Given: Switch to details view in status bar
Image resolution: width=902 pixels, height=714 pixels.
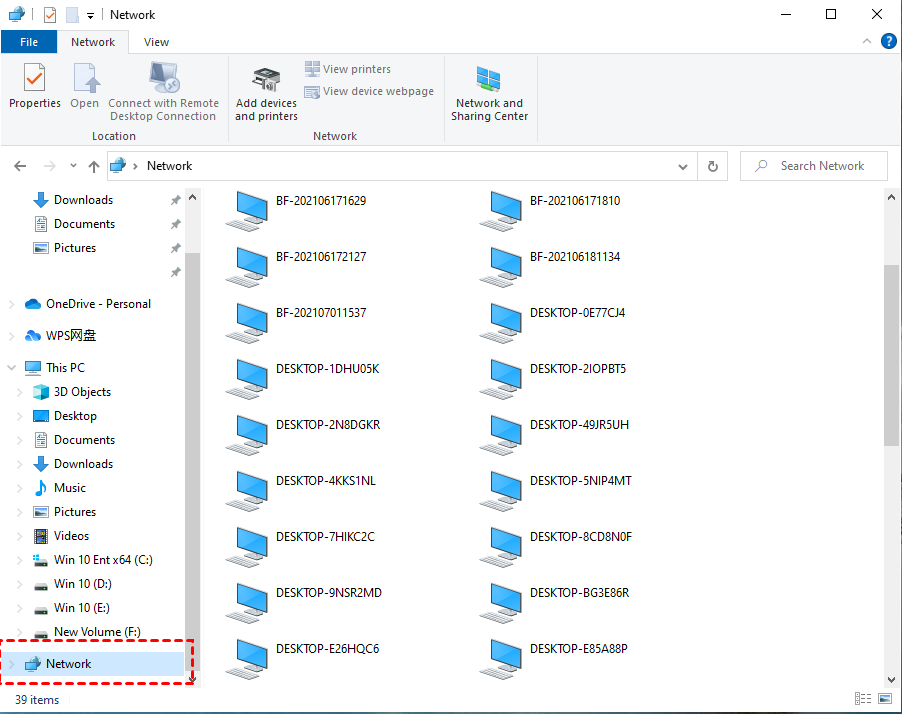Looking at the screenshot, I should click(863, 698).
